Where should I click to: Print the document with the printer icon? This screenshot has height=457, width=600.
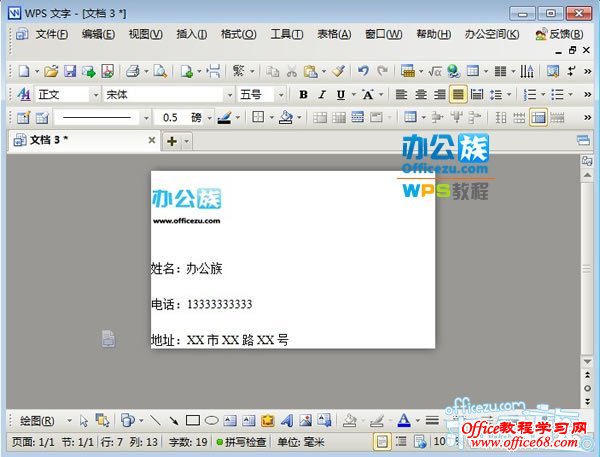[133, 71]
